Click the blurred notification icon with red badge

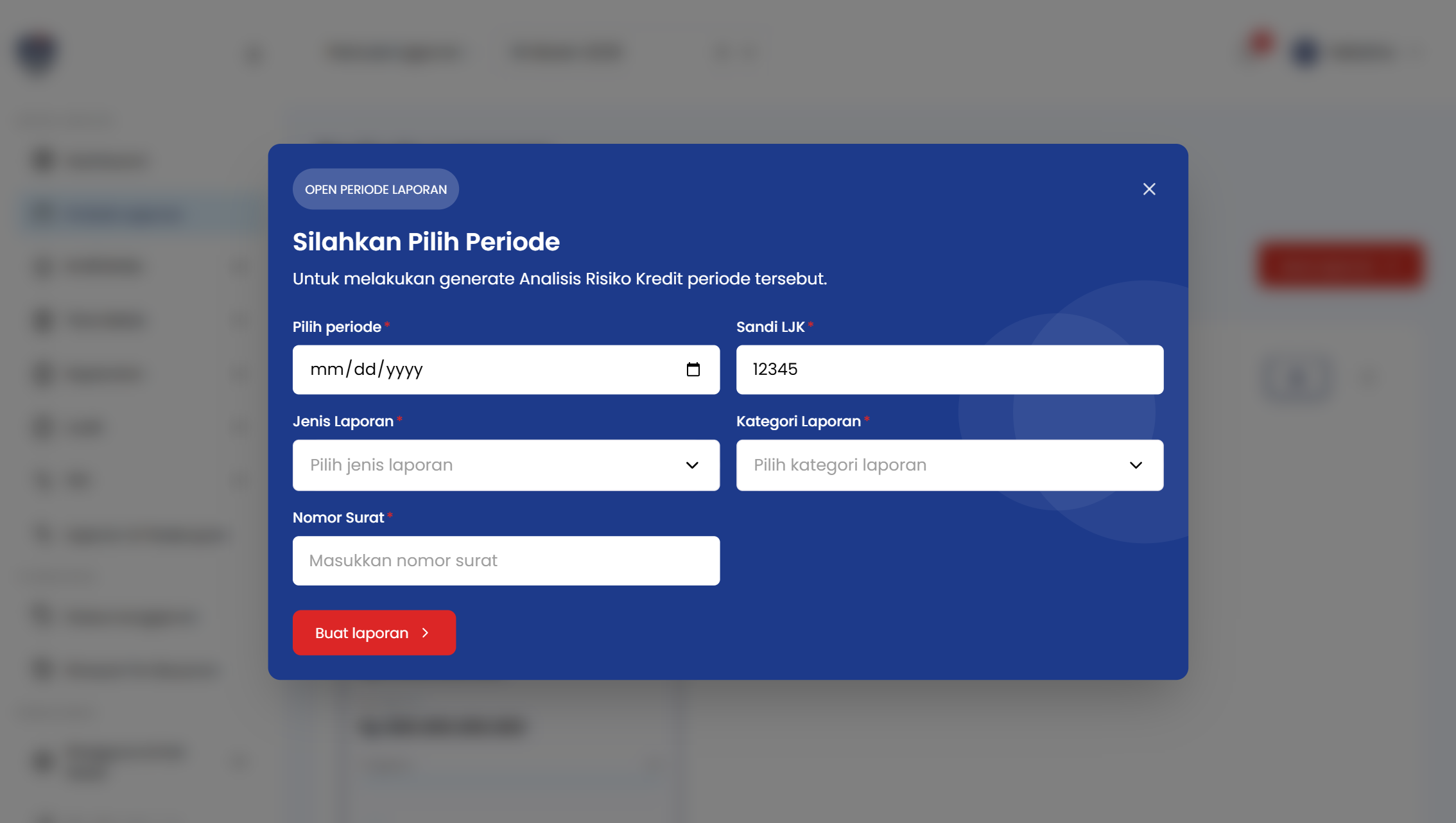click(x=1258, y=46)
